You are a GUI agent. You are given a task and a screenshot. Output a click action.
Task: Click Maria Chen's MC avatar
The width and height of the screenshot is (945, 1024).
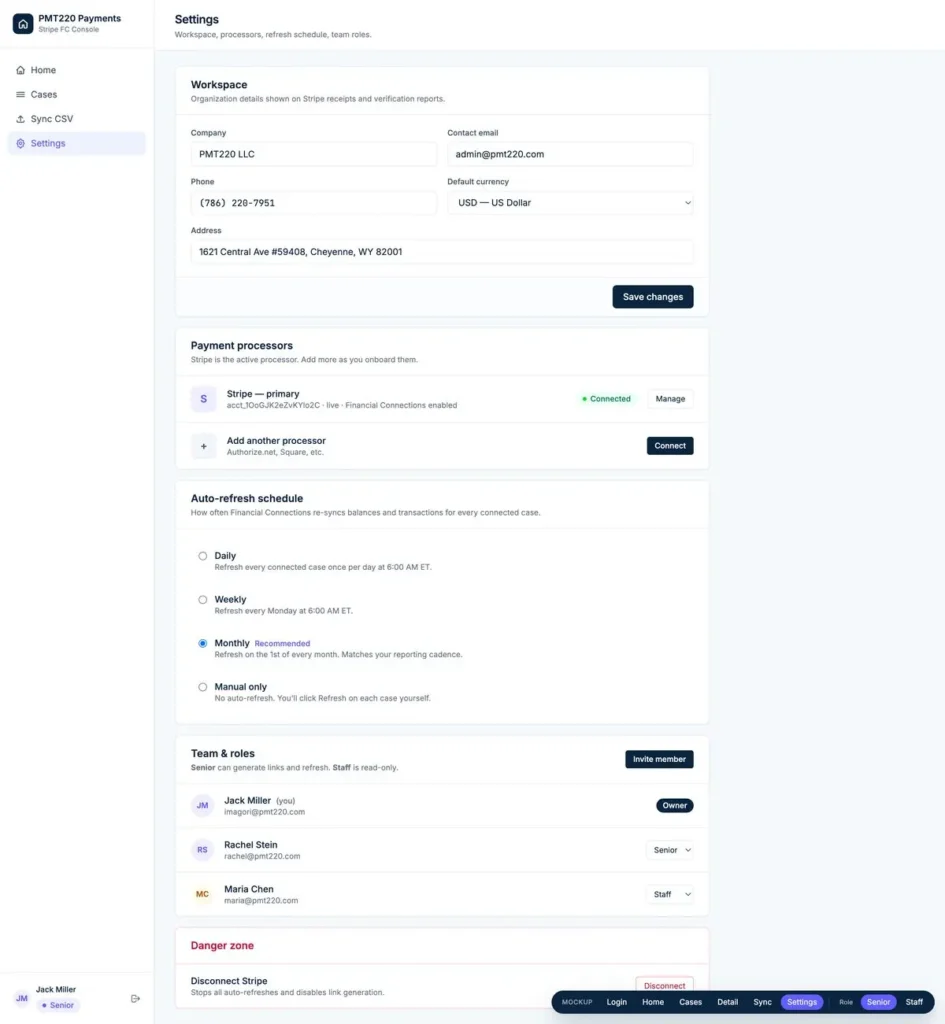(x=202, y=895)
